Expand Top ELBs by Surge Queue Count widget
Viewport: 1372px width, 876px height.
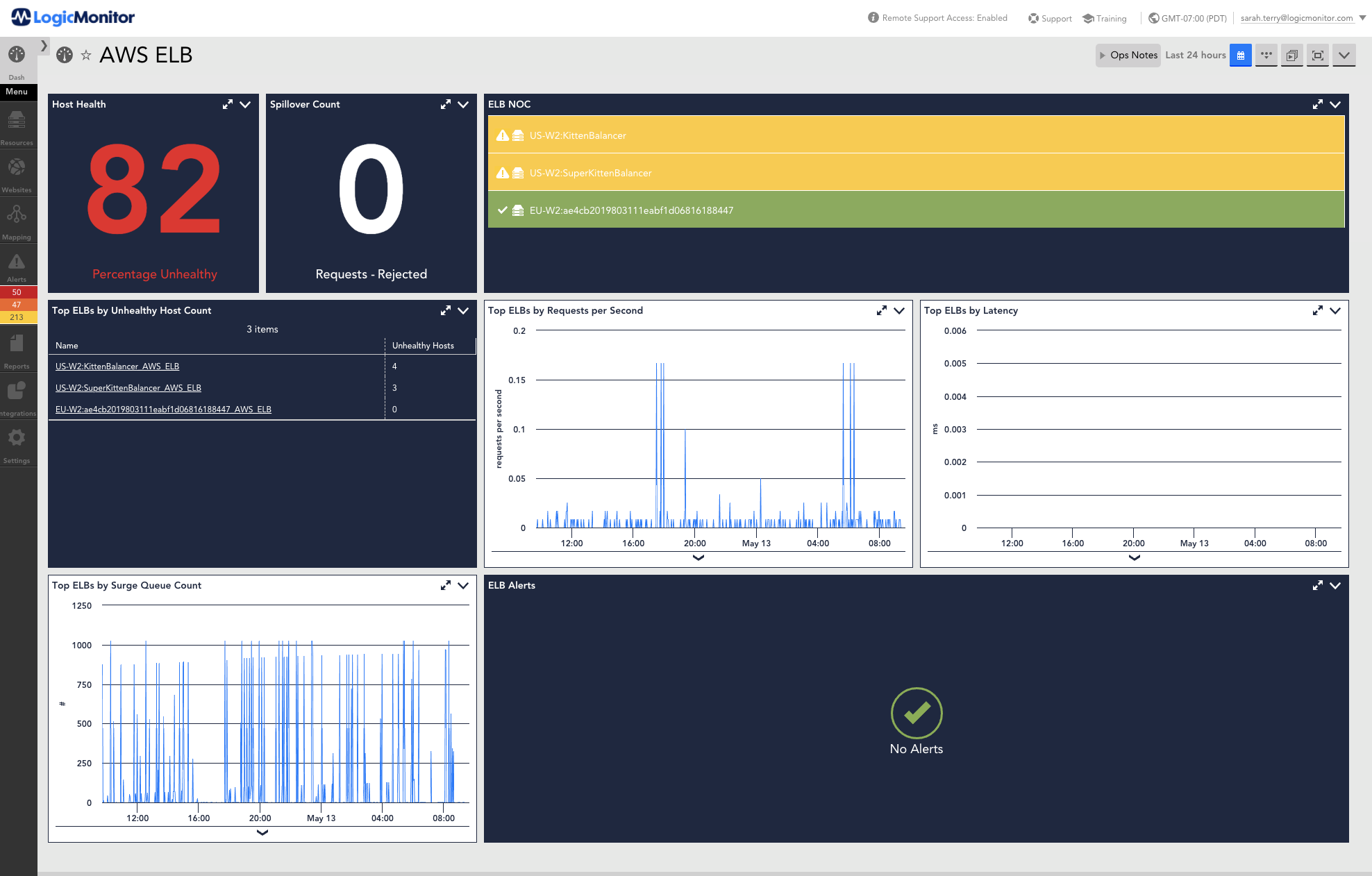pyautogui.click(x=445, y=585)
